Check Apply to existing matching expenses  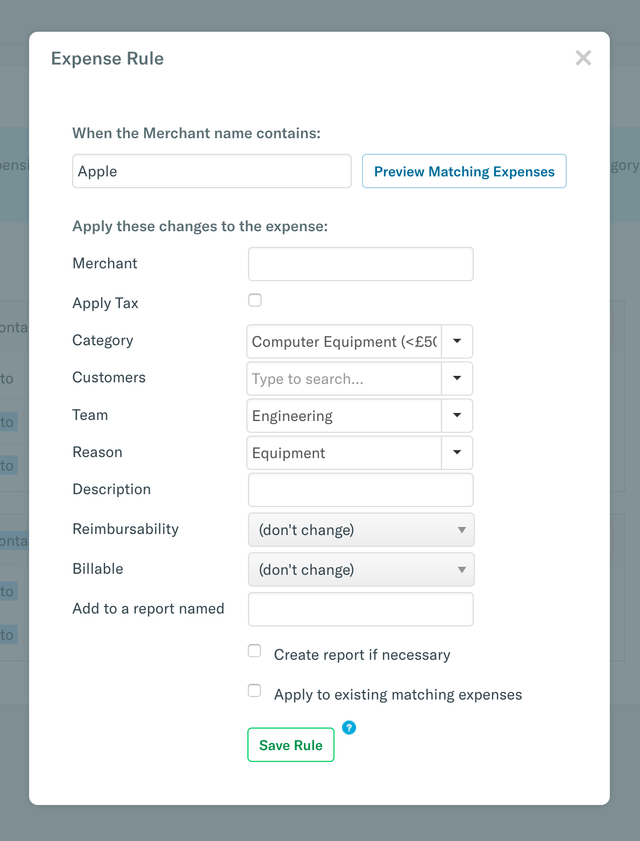(x=255, y=691)
